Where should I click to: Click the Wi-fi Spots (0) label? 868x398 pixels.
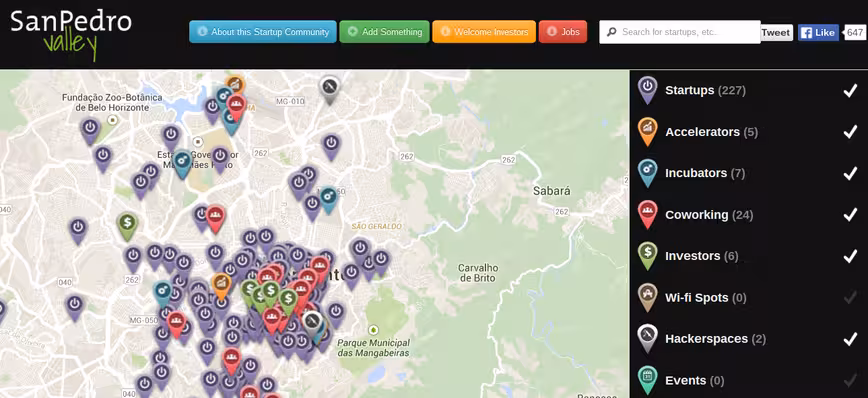pos(705,298)
